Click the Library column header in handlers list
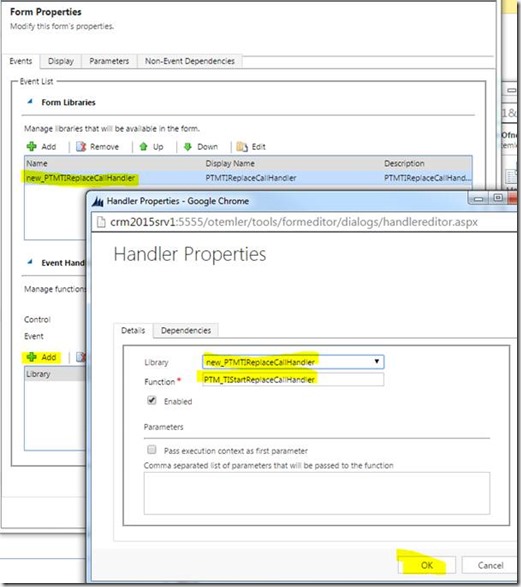Image resolution: width=521 pixels, height=587 pixels. (38, 374)
